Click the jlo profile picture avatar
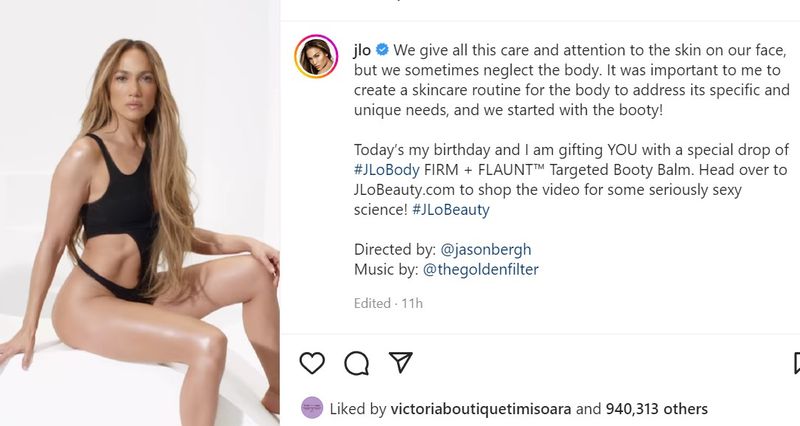This screenshot has height=426, width=800. [x=316, y=56]
